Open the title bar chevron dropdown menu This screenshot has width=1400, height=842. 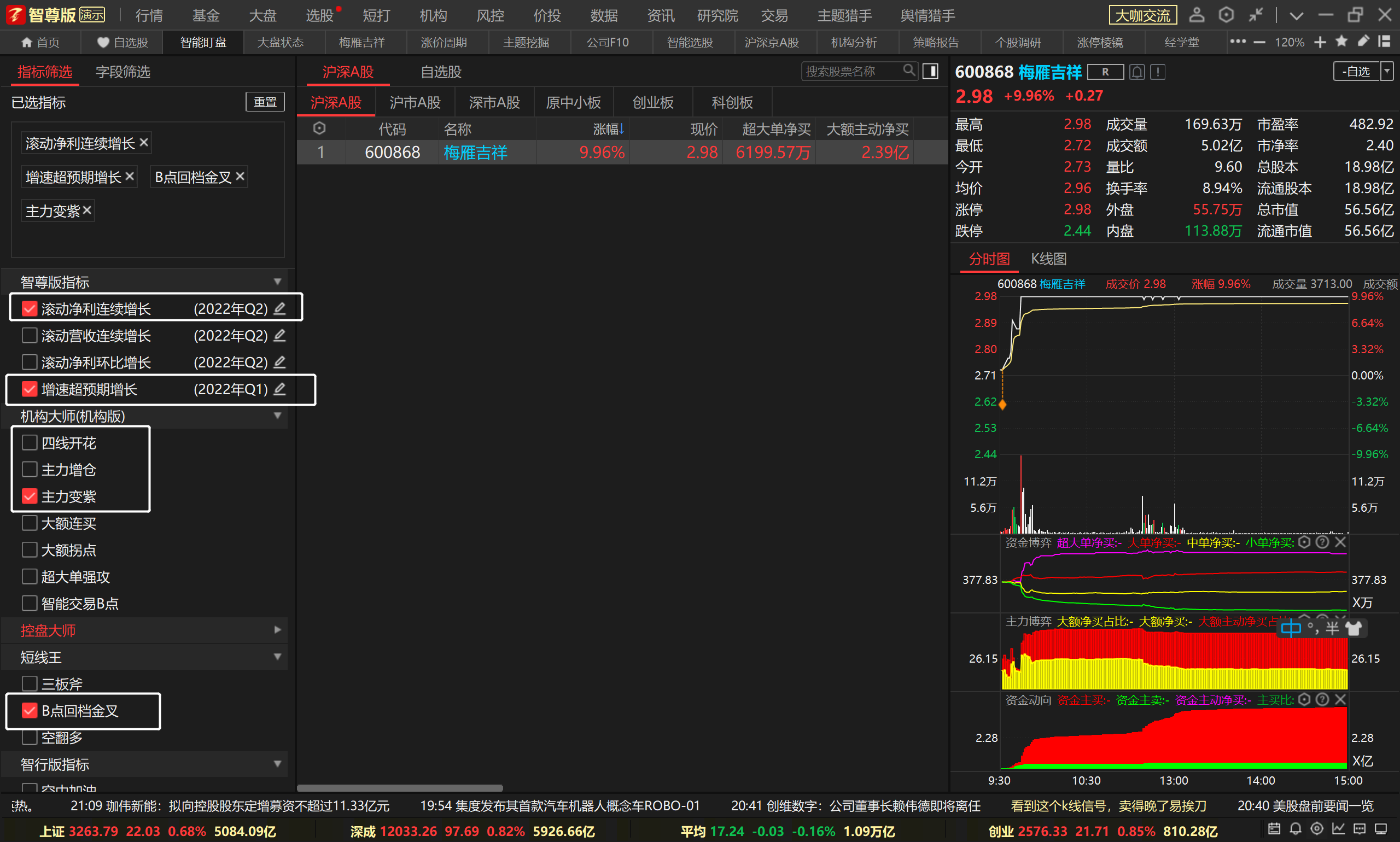click(x=1296, y=15)
